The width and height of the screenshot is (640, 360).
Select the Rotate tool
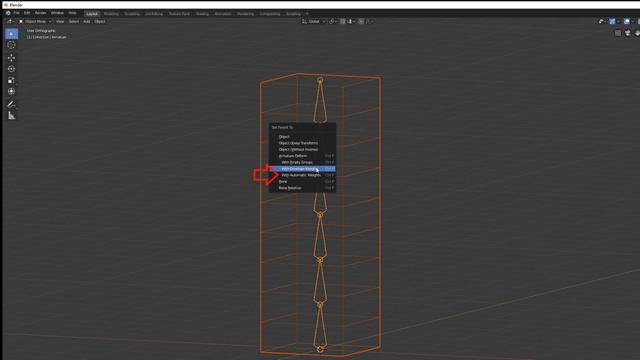click(11, 69)
